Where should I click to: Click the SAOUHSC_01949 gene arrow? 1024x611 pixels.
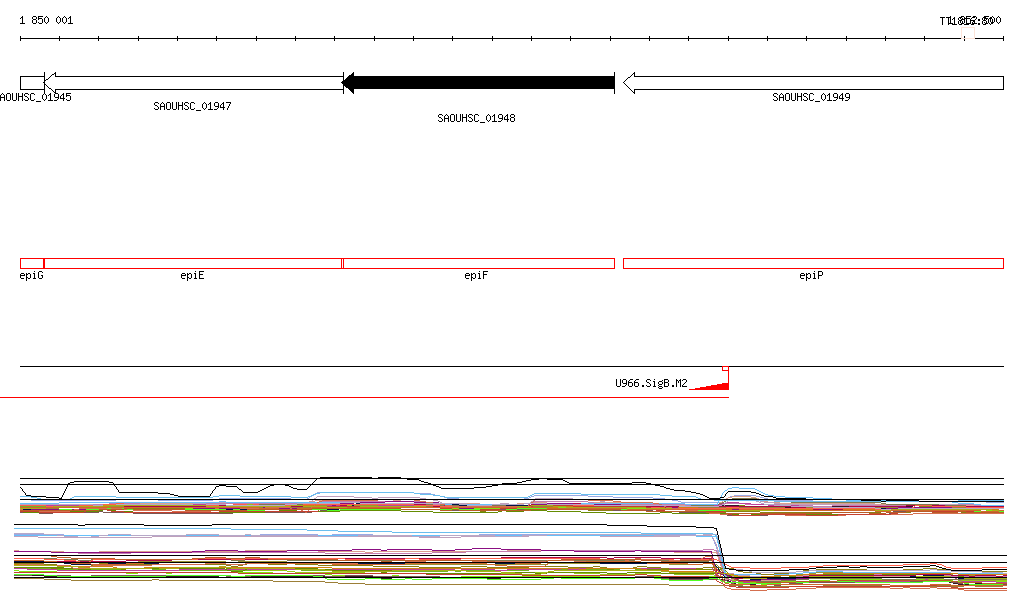(813, 83)
